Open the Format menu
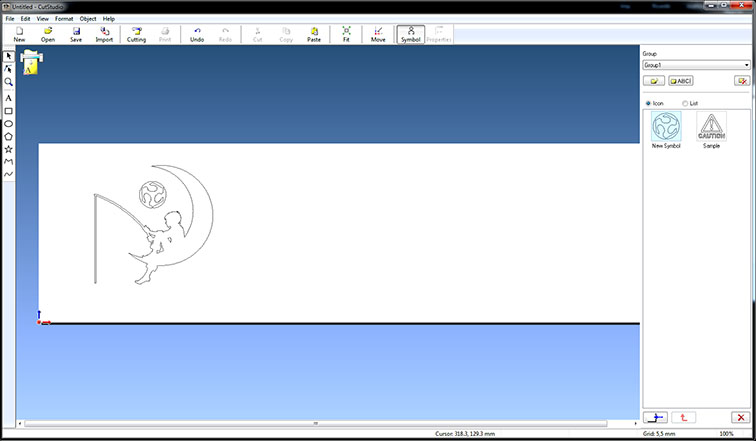756x441 pixels. [64, 19]
